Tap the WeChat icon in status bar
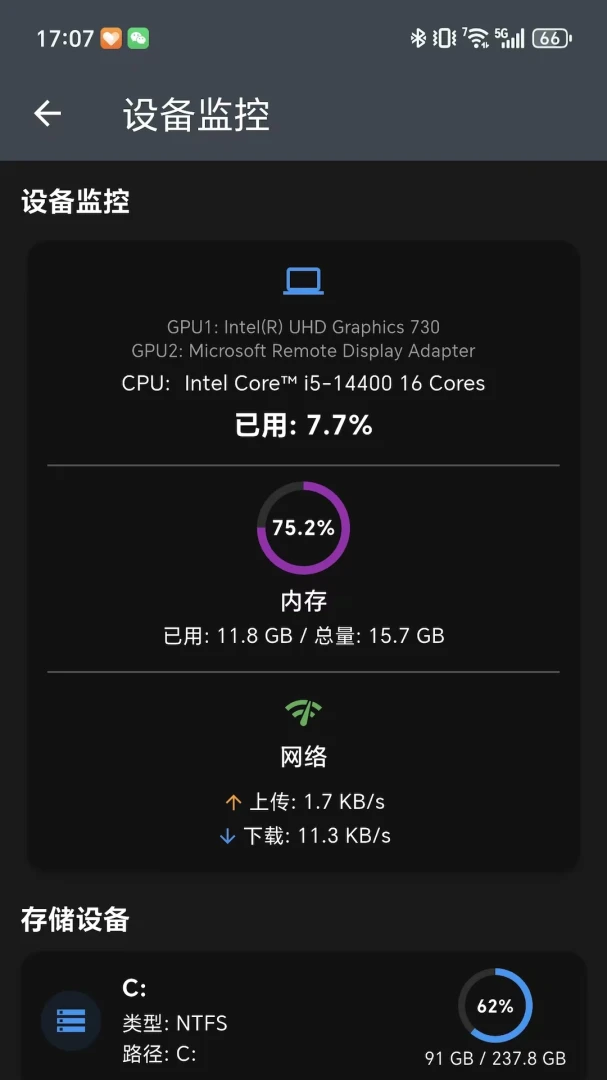This screenshot has width=607, height=1080. [138, 39]
